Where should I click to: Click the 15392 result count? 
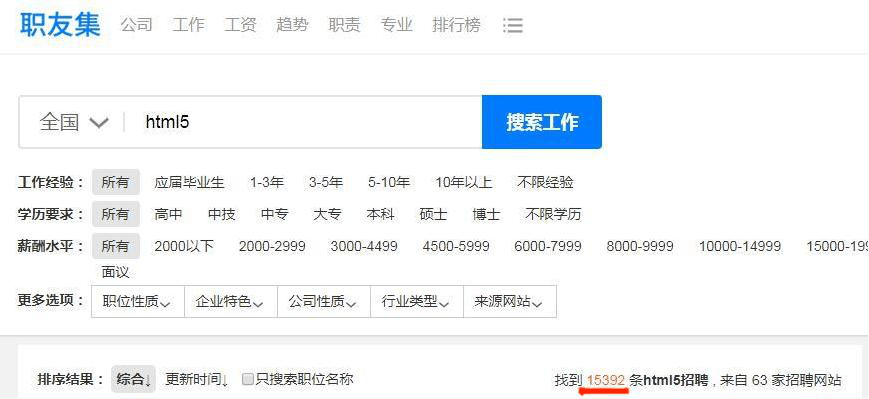point(606,380)
